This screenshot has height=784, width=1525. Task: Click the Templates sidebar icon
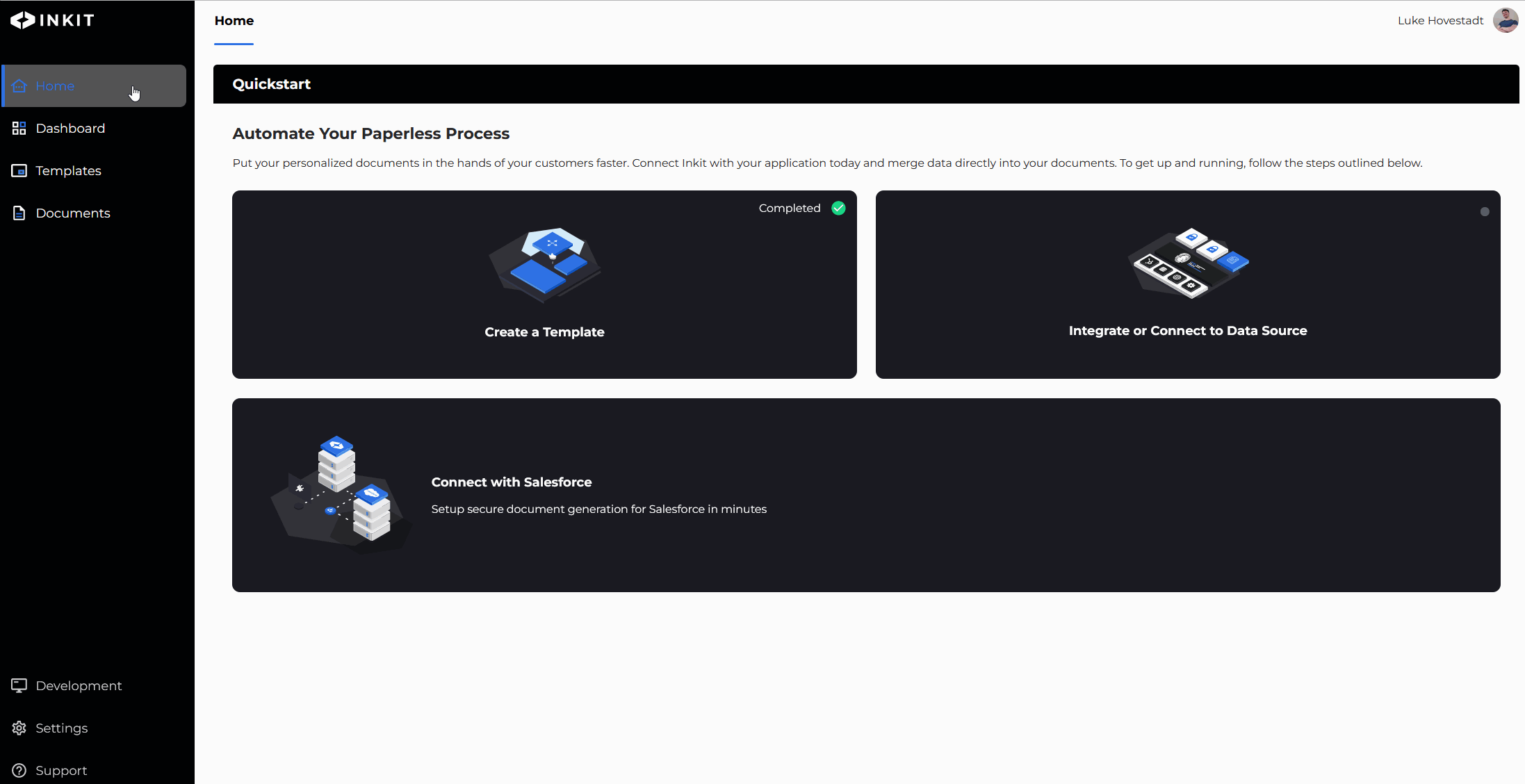coord(19,170)
